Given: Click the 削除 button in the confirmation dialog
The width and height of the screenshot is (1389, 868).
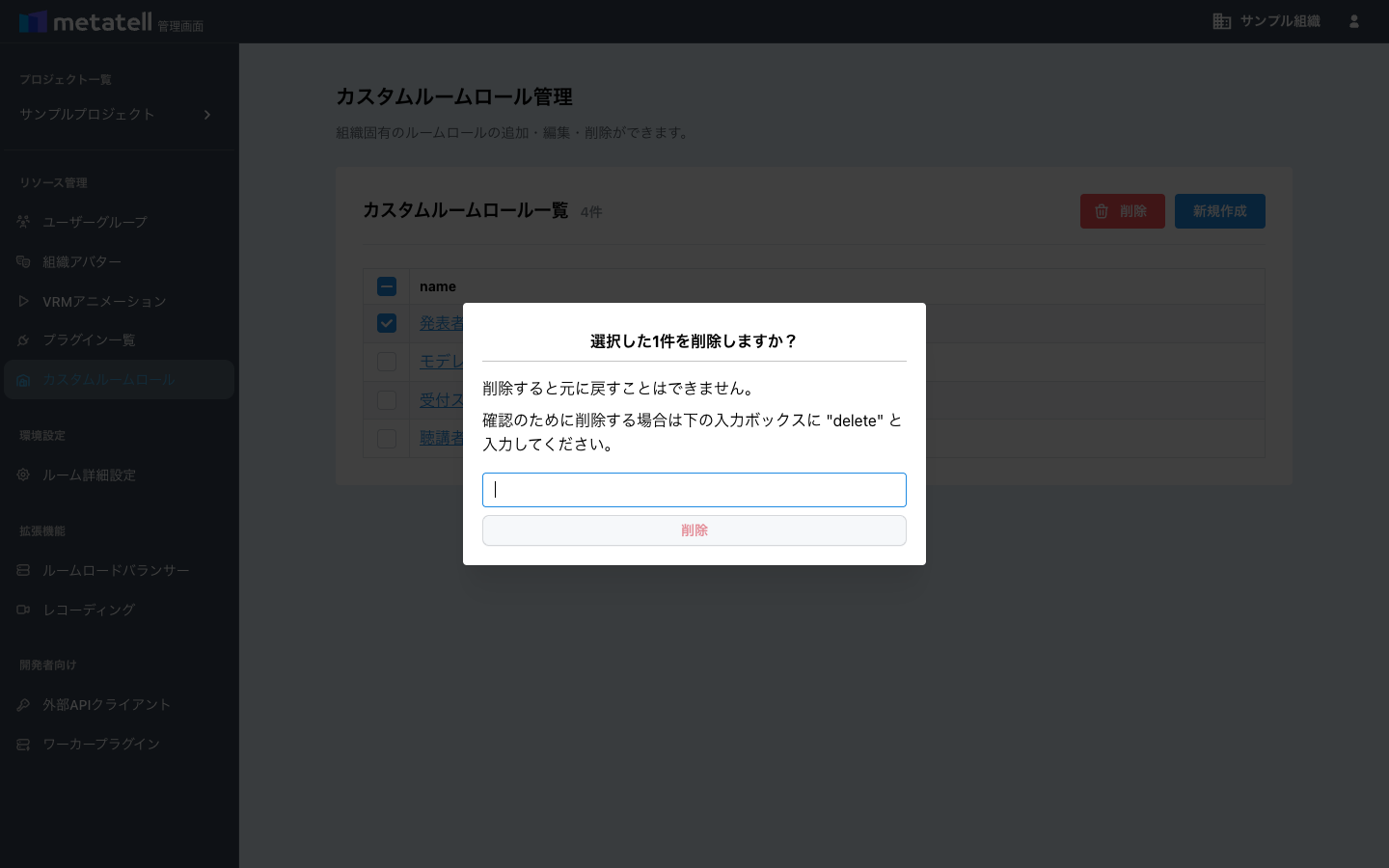Looking at the screenshot, I should (x=694, y=530).
